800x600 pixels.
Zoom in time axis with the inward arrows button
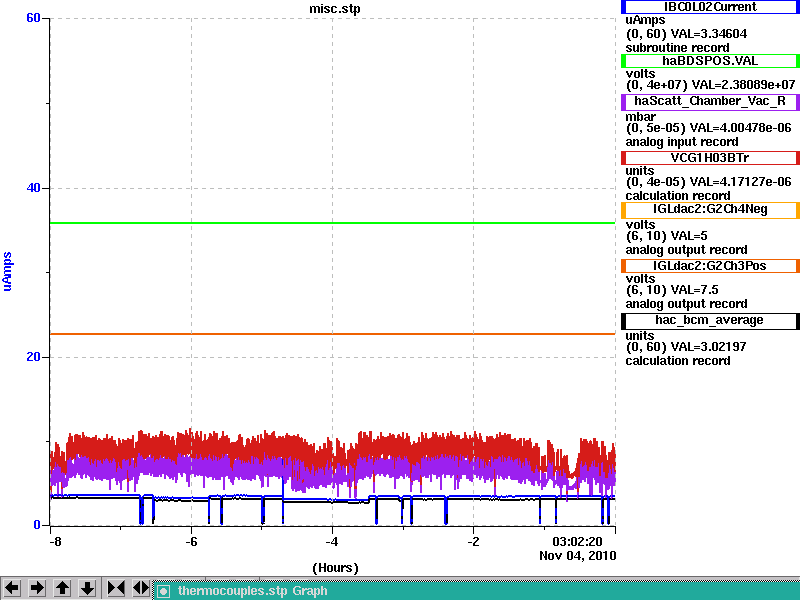(x=116, y=588)
